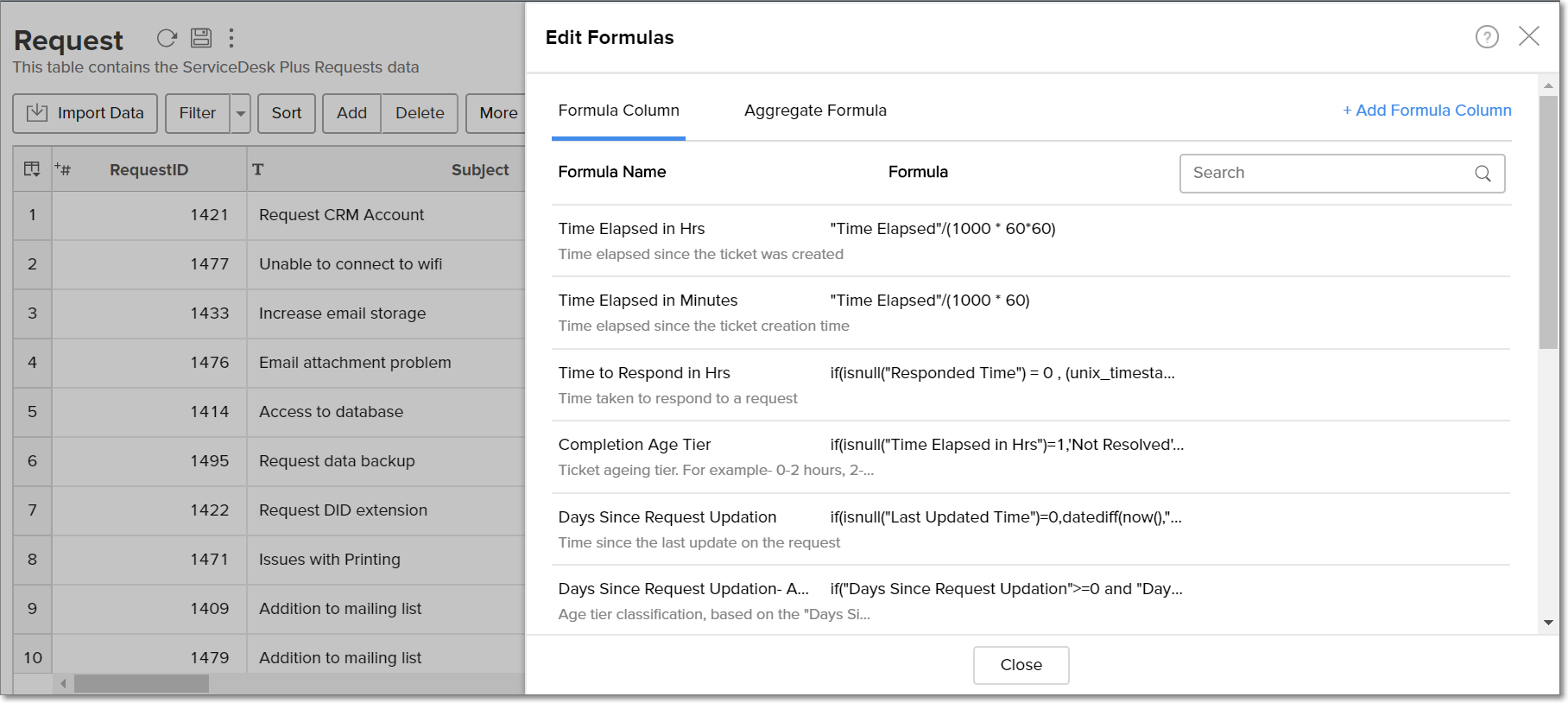The height and width of the screenshot is (703, 1568).
Task: Click the Sort button
Action: coord(287,113)
